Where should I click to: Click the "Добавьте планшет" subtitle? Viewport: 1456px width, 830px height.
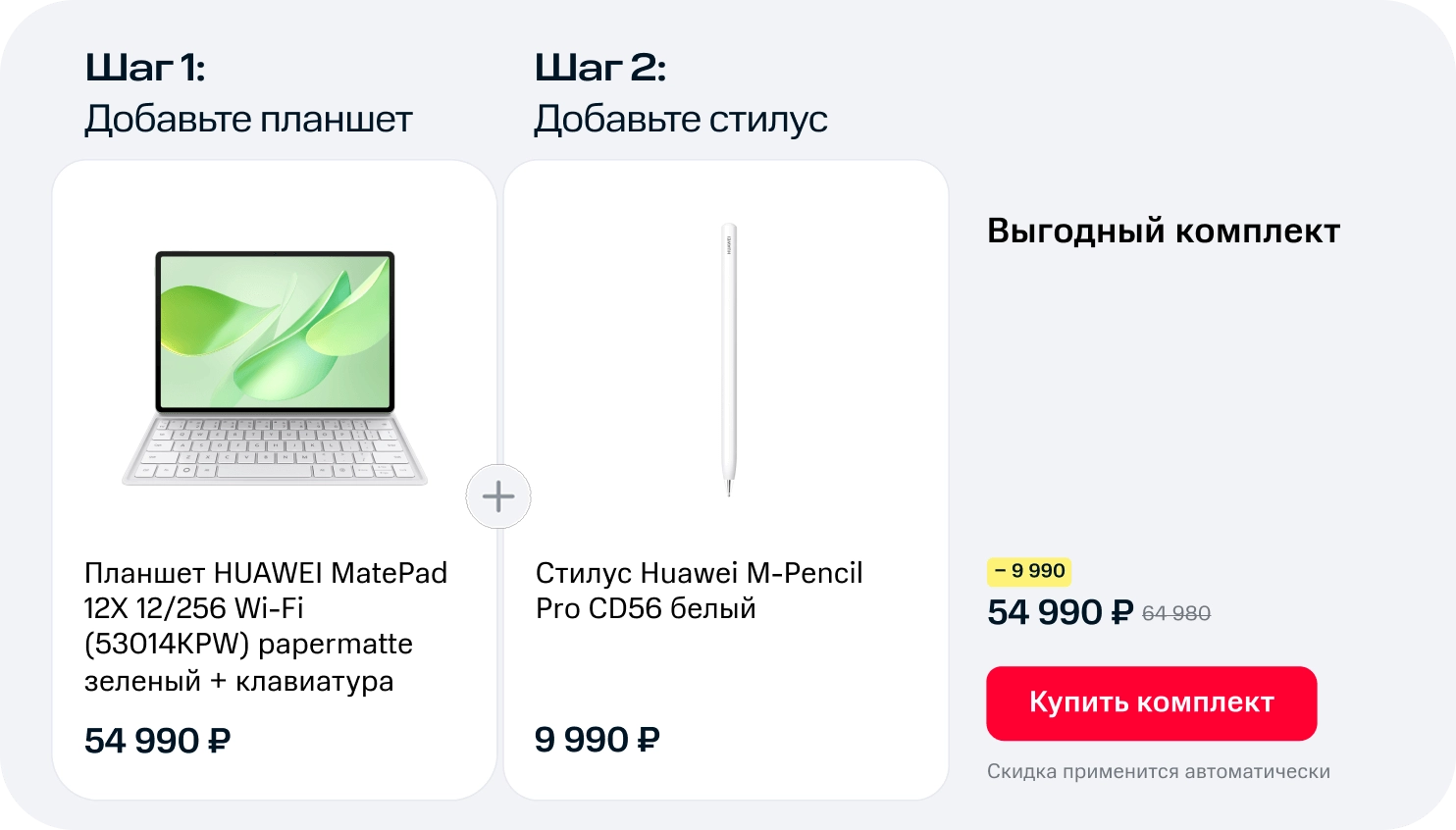tap(248, 120)
